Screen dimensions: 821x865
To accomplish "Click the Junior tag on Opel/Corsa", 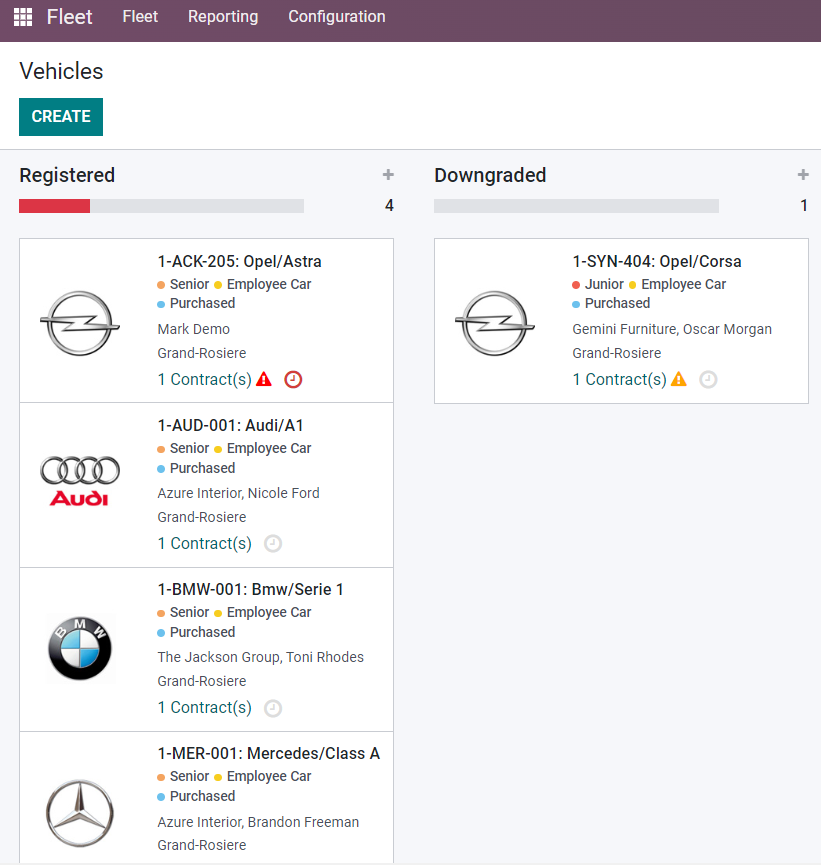I will point(598,284).
